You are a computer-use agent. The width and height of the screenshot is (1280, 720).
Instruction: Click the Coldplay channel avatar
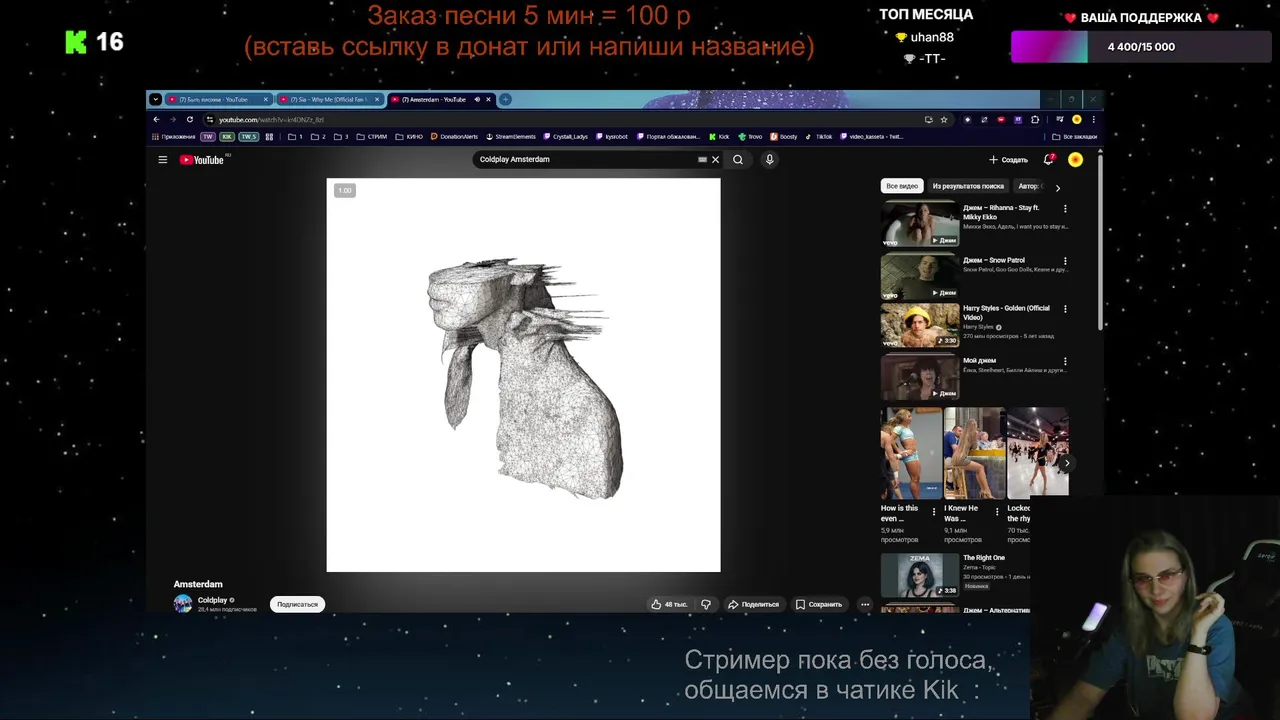pyautogui.click(x=183, y=604)
